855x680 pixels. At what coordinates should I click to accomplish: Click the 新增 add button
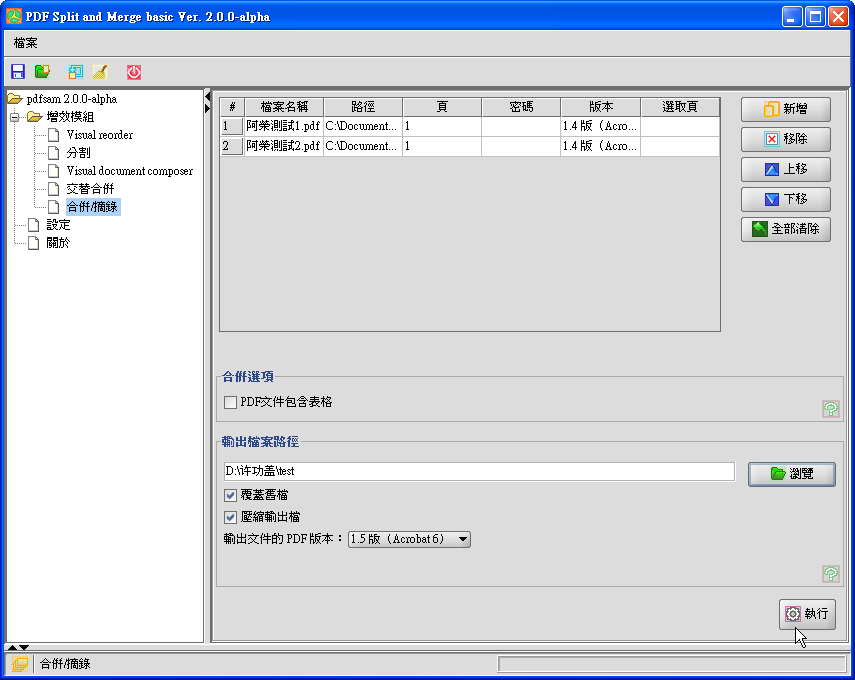[x=786, y=109]
